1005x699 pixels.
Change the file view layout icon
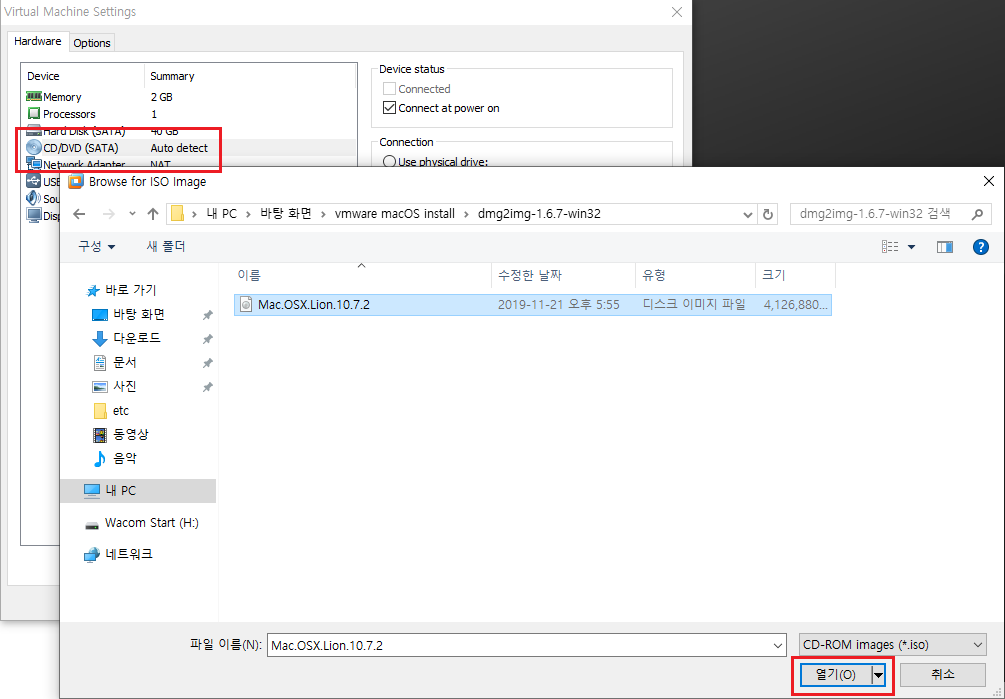[x=890, y=247]
